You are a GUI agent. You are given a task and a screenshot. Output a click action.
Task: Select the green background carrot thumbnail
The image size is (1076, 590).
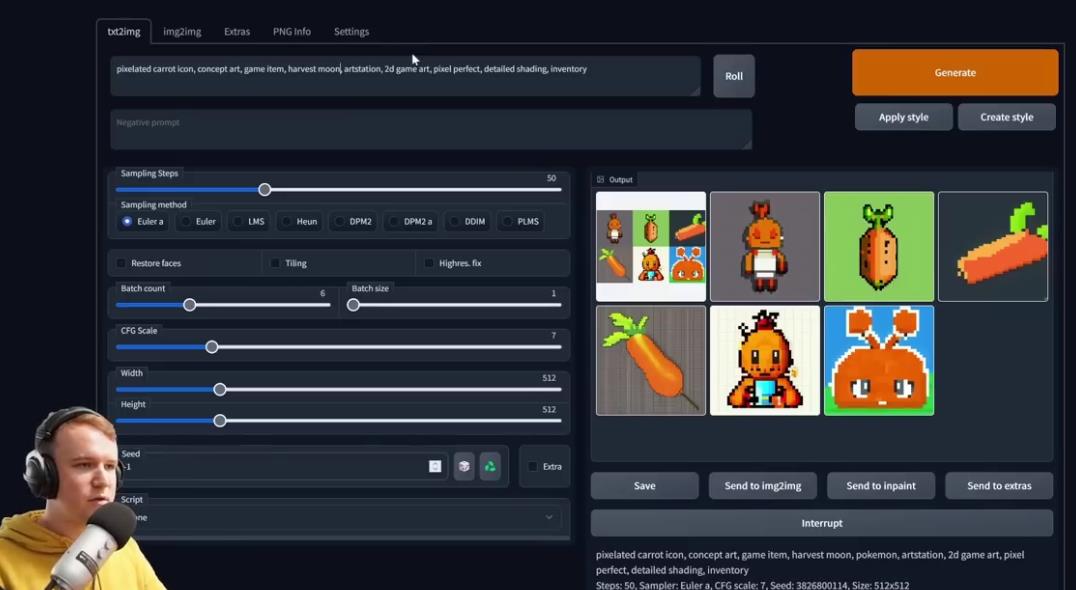click(878, 247)
